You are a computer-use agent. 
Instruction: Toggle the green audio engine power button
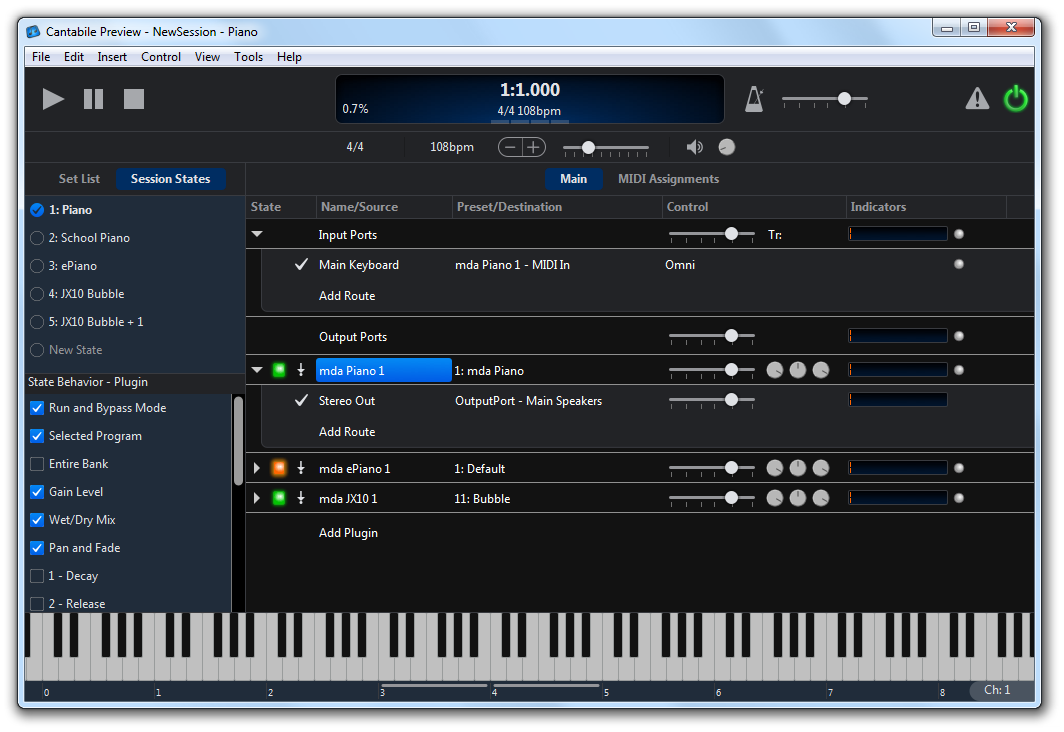coord(1016,99)
